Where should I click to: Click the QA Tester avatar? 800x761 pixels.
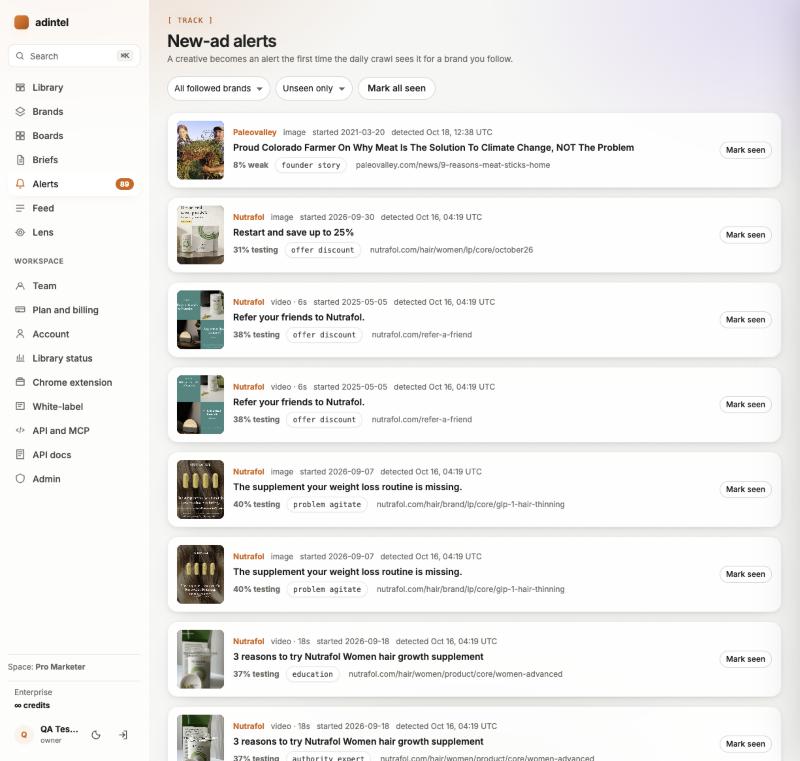[23, 734]
